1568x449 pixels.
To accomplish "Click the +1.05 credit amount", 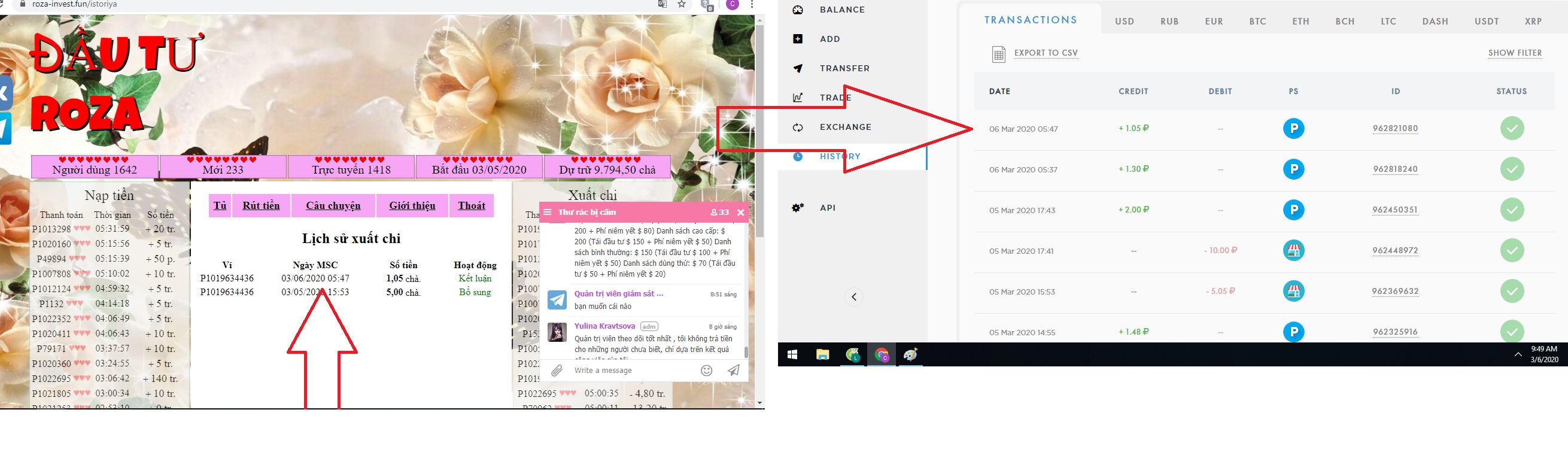I will [1134, 129].
